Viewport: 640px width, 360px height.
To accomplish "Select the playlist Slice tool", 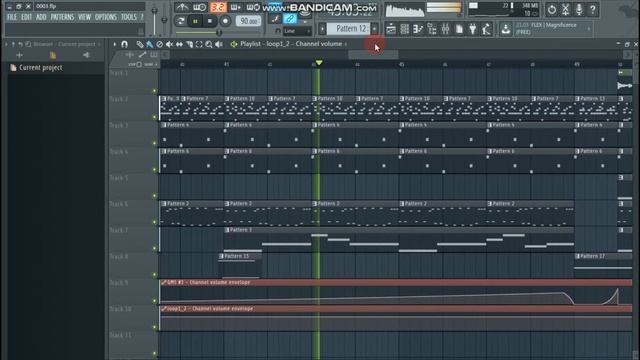I will [x=189, y=44].
